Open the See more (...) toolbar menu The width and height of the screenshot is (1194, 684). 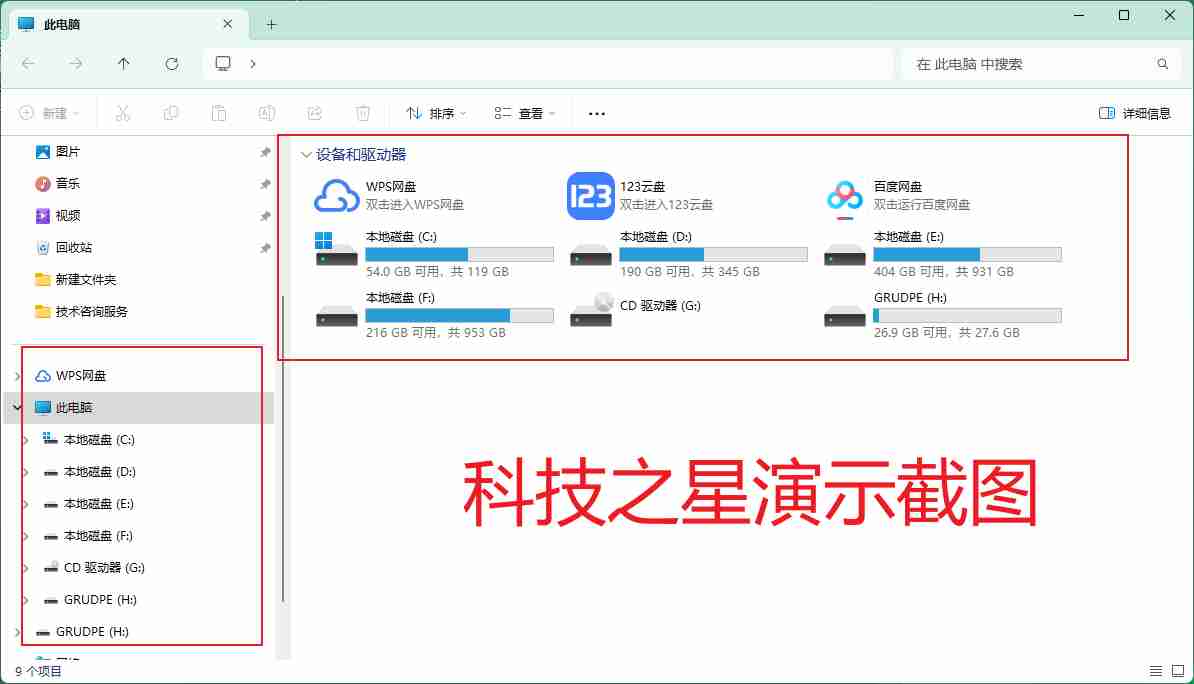596,113
